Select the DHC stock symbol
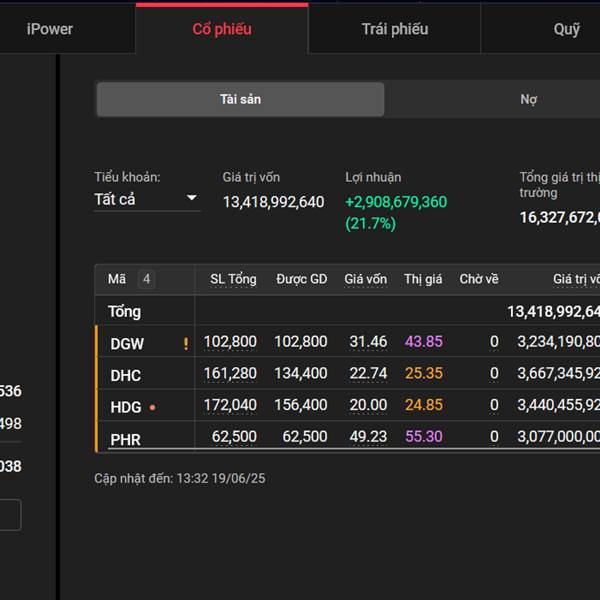Screen dimensions: 600x600 pyautogui.click(x=126, y=375)
